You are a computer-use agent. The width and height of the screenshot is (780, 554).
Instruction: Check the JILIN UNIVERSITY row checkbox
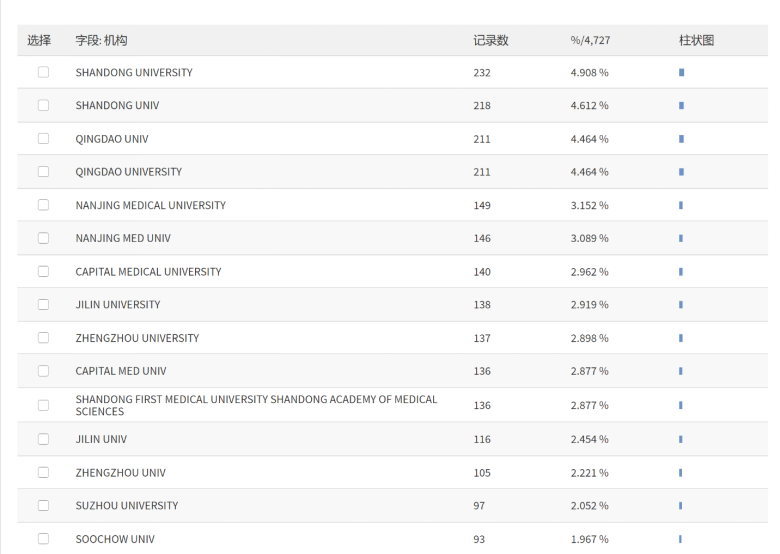coord(43,304)
